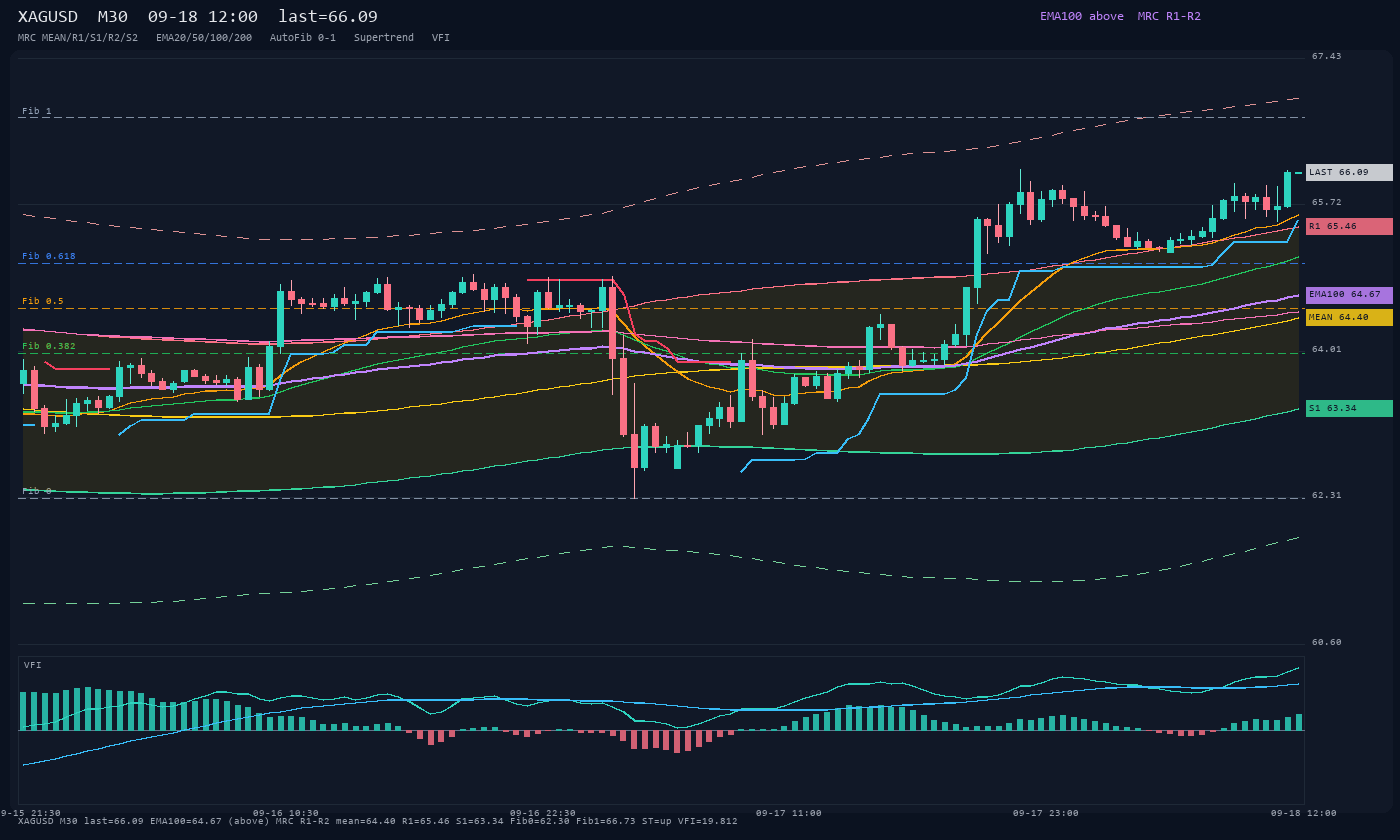Click the XAGUSD symbol in the title
The image size is (1400, 840).
pos(48,16)
